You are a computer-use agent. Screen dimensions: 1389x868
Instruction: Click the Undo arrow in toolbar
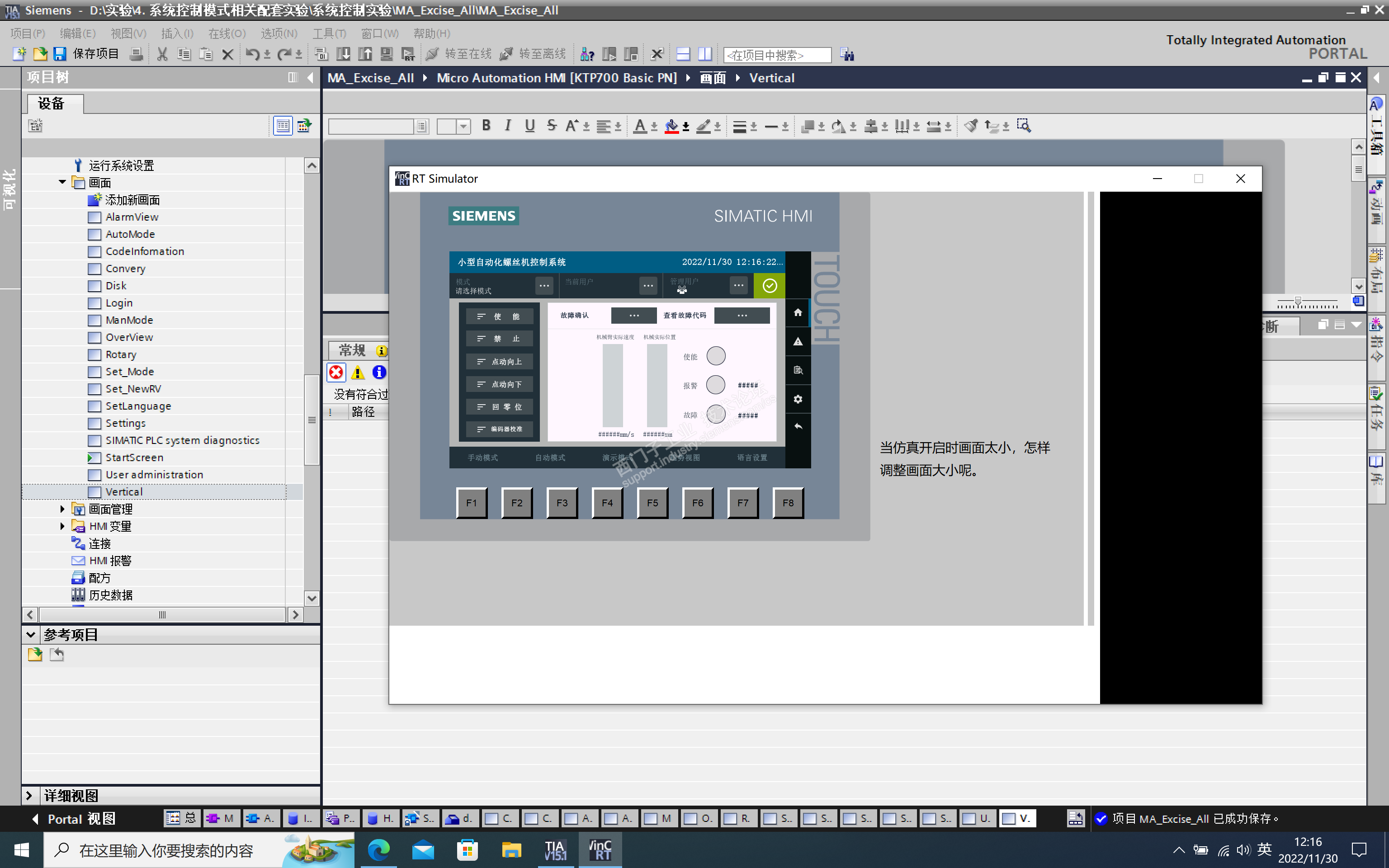click(251, 54)
